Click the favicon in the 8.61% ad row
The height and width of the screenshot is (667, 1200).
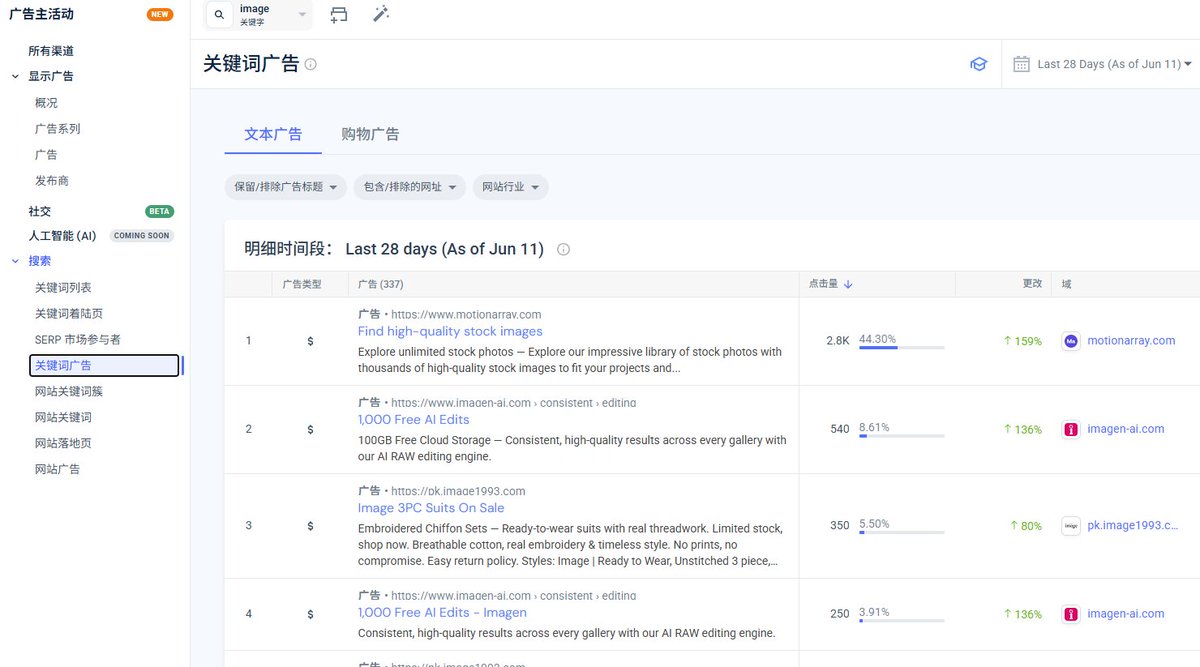tap(1071, 429)
